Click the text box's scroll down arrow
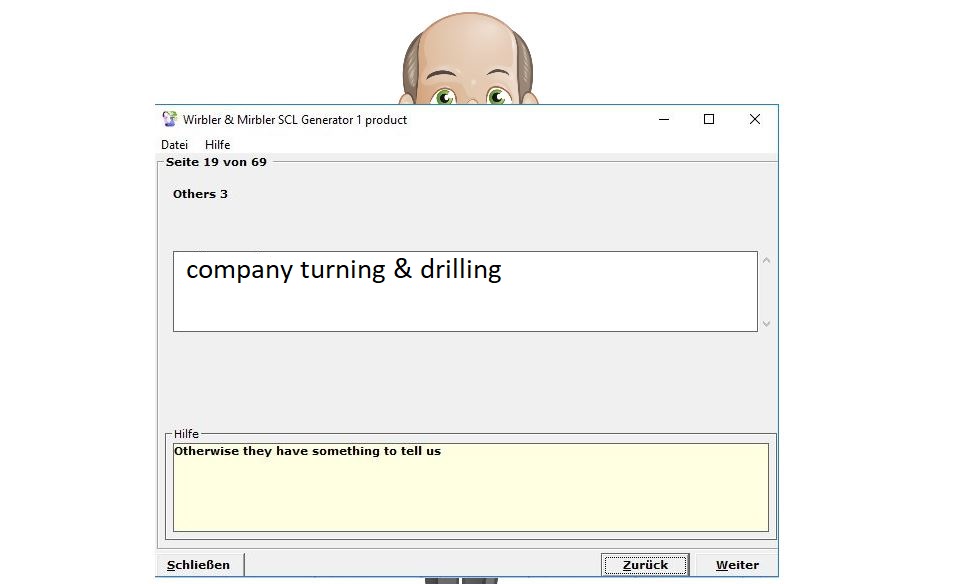 pos(767,323)
